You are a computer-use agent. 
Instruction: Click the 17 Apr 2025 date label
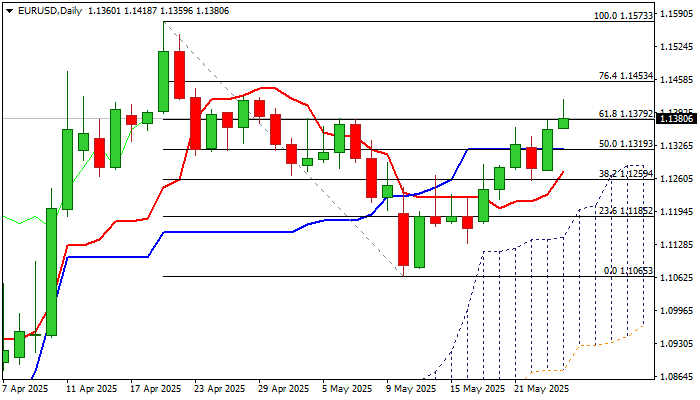coord(156,389)
